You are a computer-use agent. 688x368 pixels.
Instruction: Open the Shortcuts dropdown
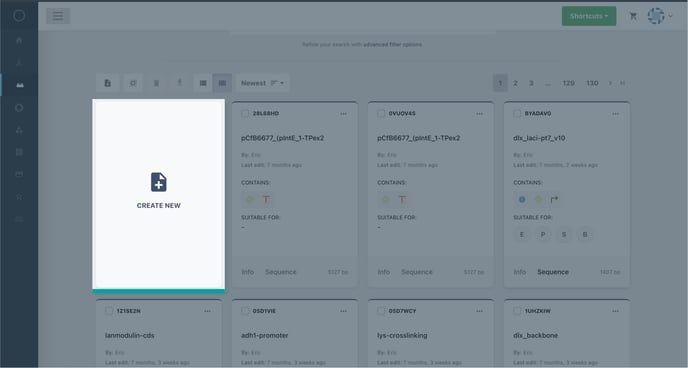pyautogui.click(x=589, y=16)
